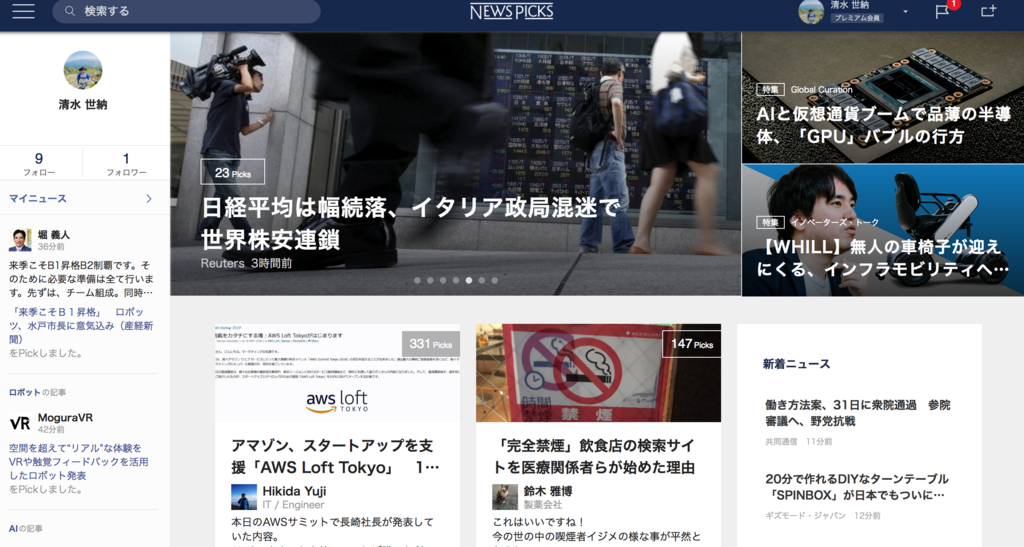Open 鈴木 雅博 avatar

(x=505, y=497)
